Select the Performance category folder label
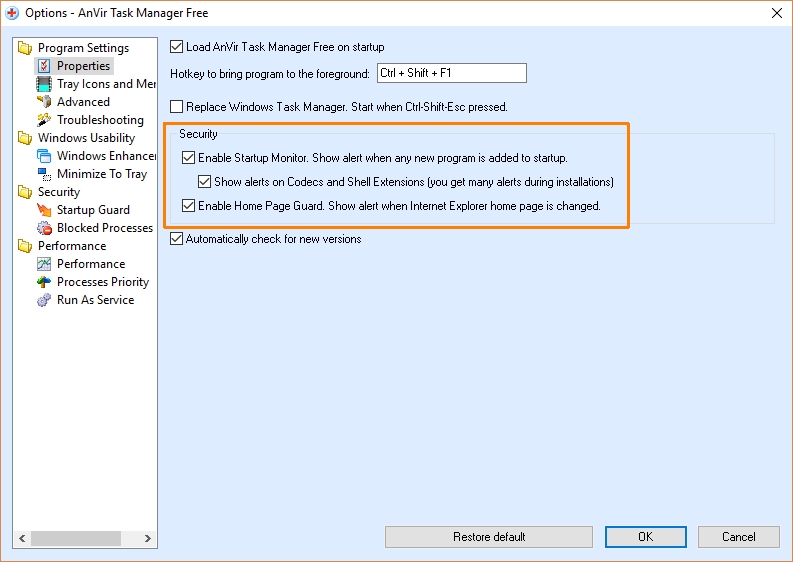This screenshot has width=793, height=562. click(x=72, y=246)
